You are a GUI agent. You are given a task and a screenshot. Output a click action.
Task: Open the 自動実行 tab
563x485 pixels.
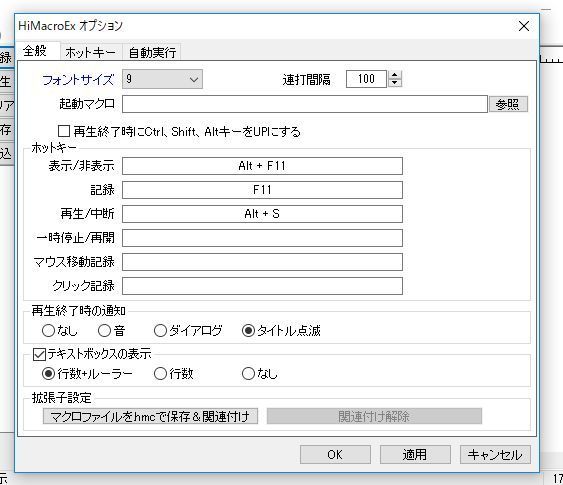point(152,52)
